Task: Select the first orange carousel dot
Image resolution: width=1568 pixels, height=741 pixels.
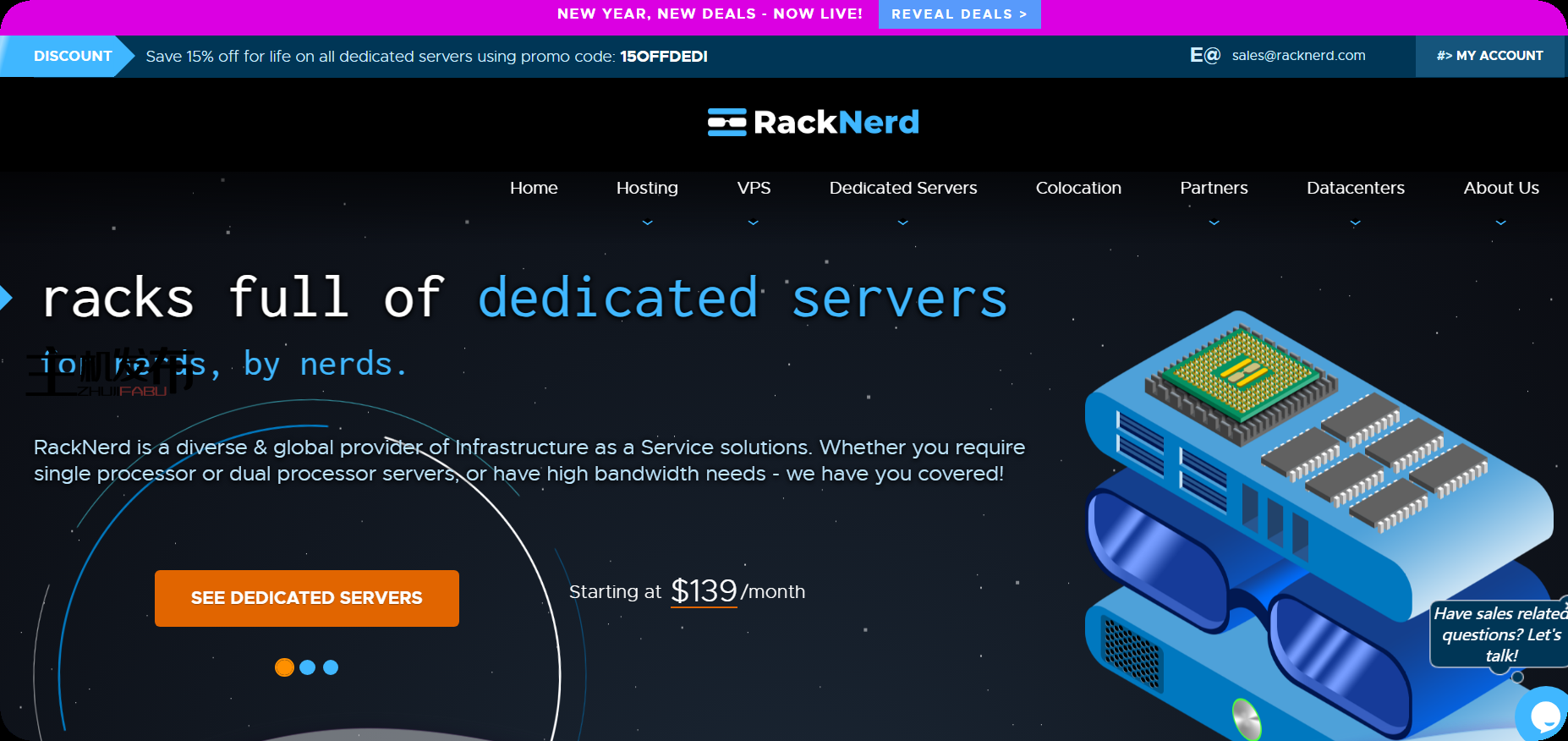Action: [x=284, y=667]
